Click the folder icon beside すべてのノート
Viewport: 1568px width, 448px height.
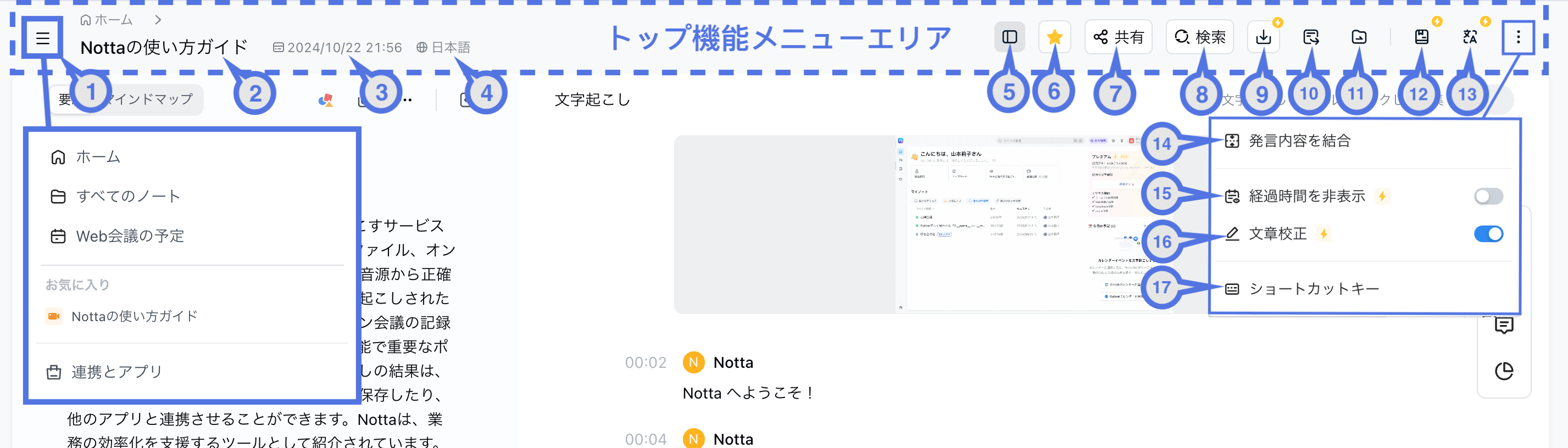pos(58,197)
